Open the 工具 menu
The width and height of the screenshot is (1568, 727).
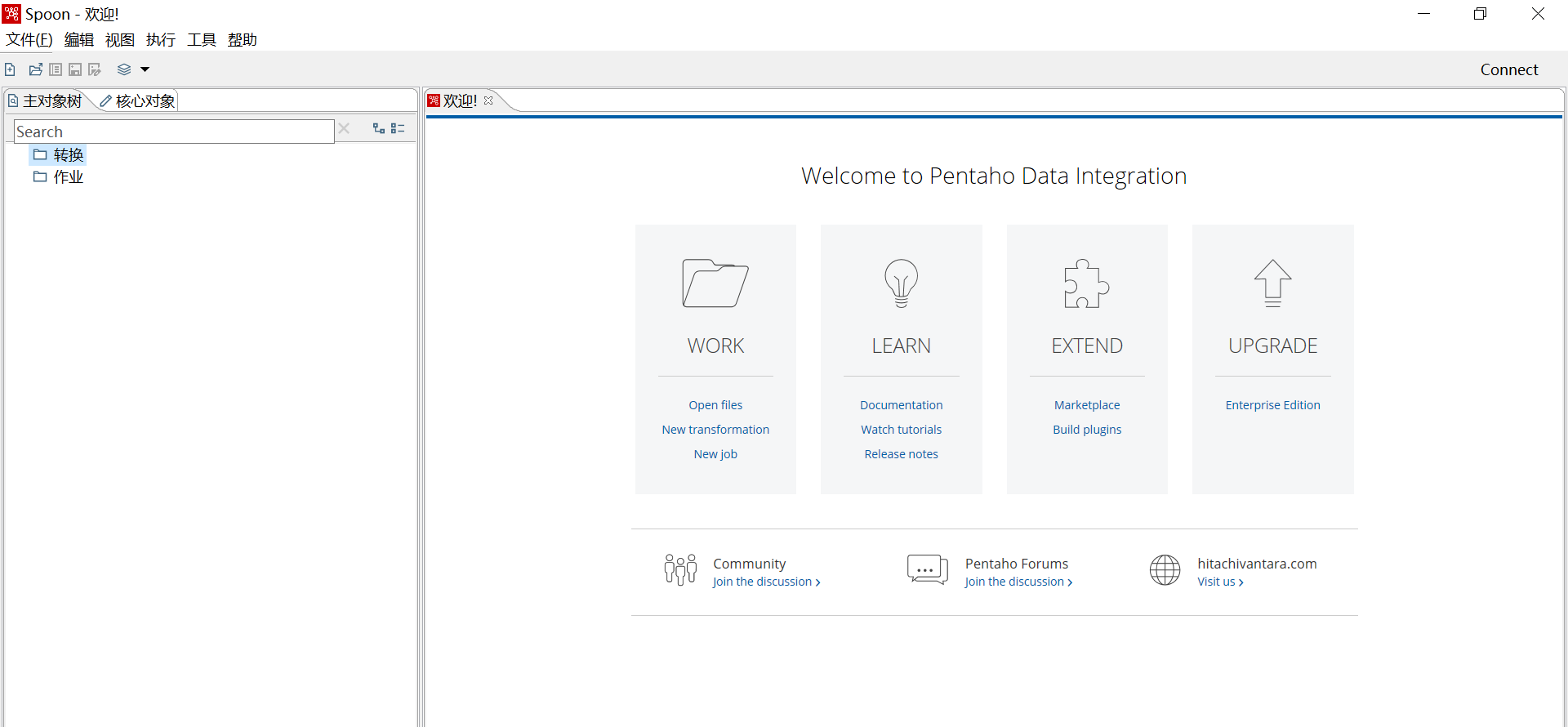click(x=202, y=39)
